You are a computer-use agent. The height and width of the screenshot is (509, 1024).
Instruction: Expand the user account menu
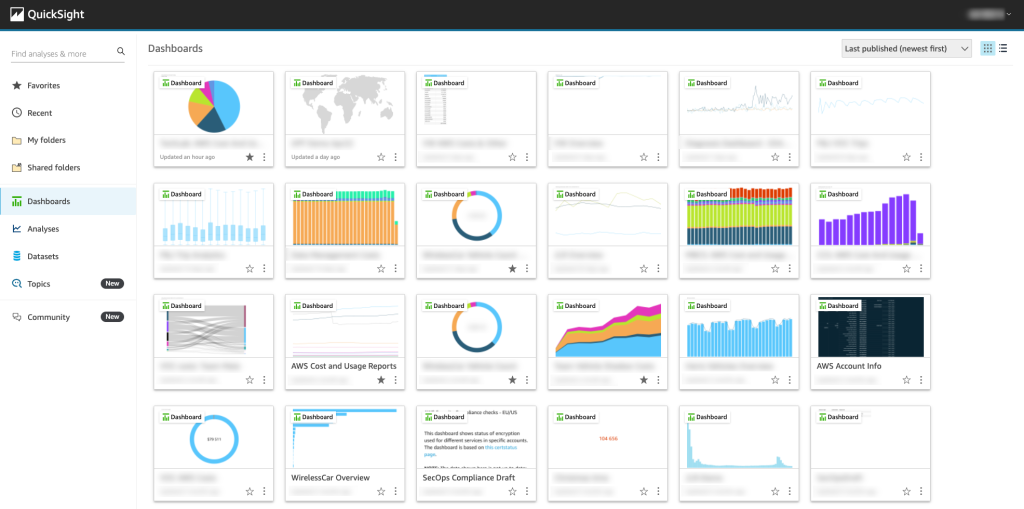tap(990, 14)
